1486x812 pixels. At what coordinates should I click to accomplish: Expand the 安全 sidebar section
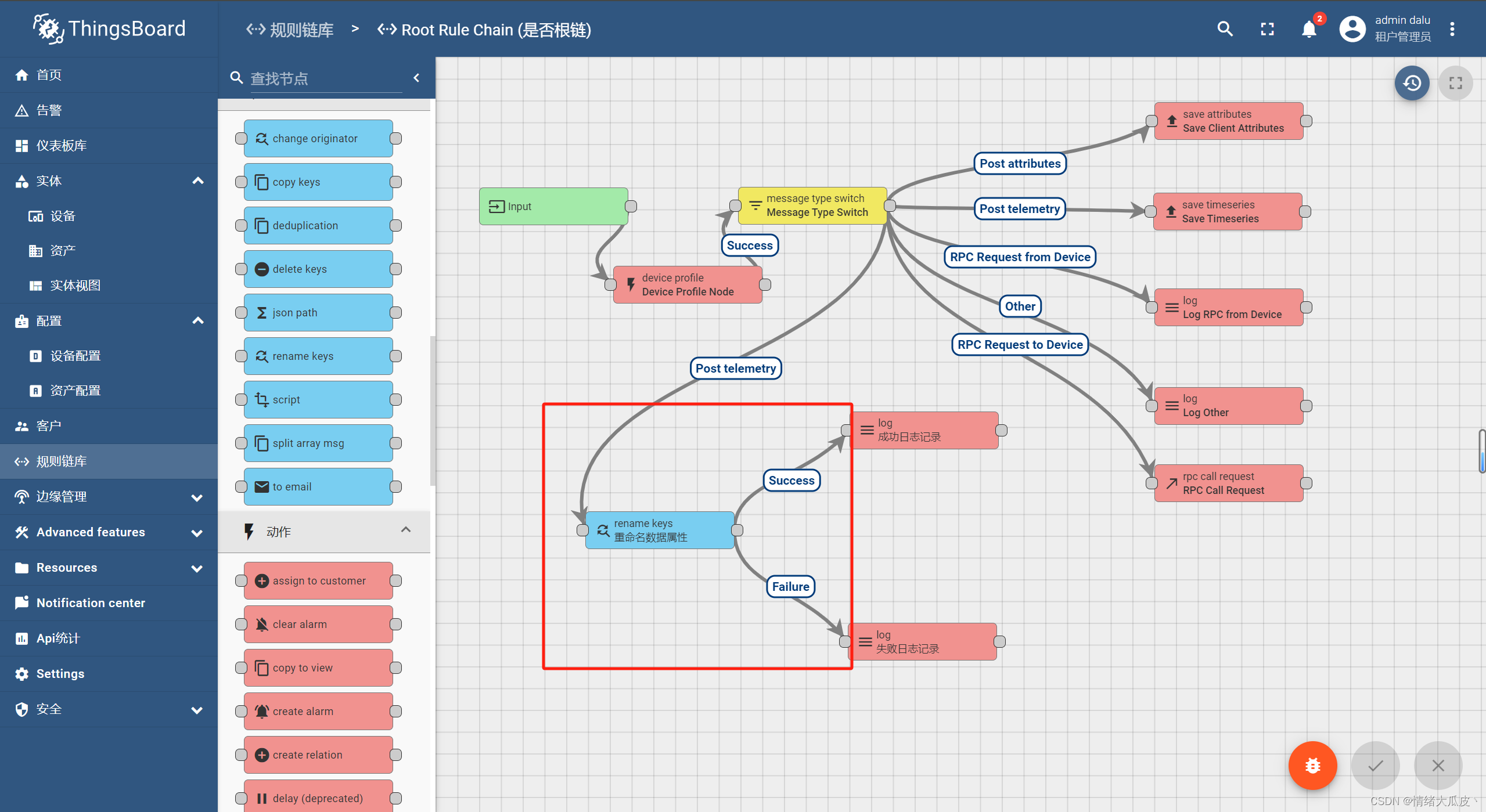[x=197, y=710]
